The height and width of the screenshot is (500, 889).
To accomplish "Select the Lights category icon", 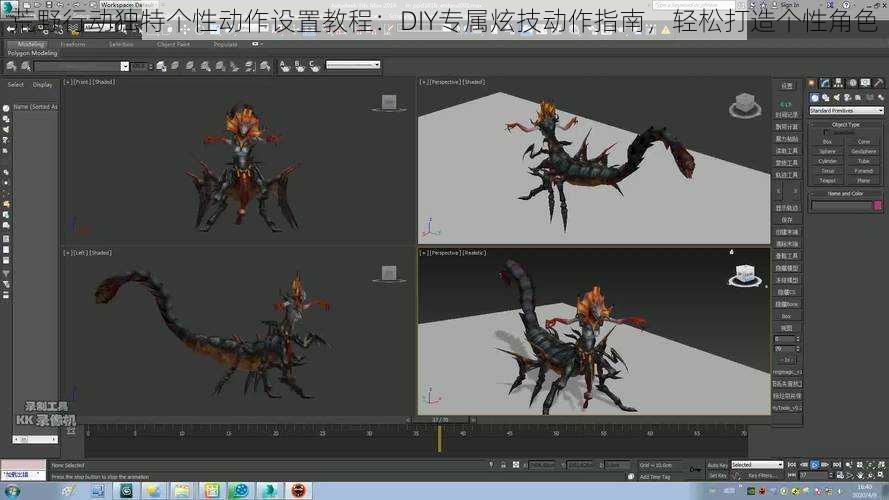I will (836, 98).
